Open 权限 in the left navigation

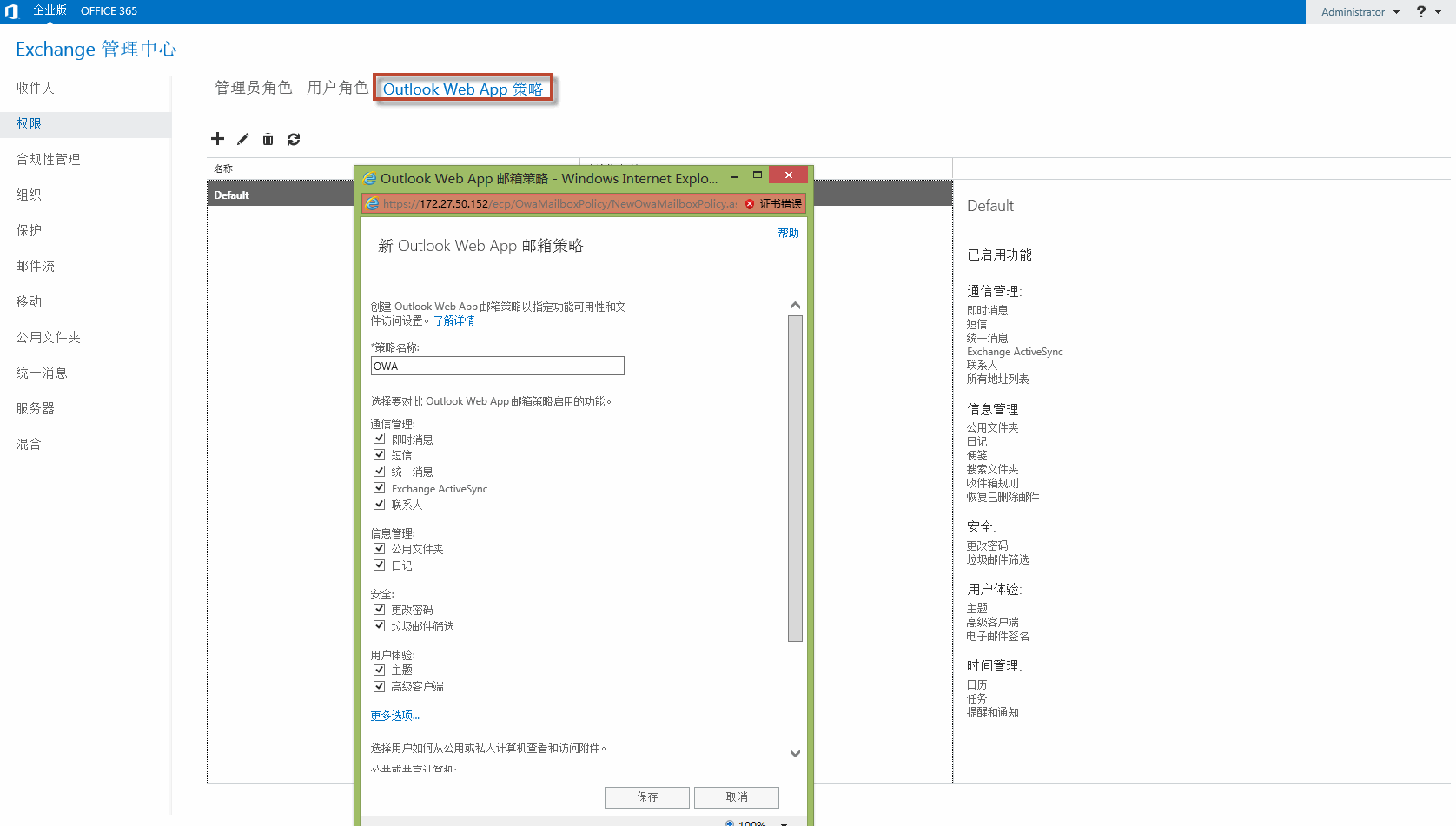[29, 123]
